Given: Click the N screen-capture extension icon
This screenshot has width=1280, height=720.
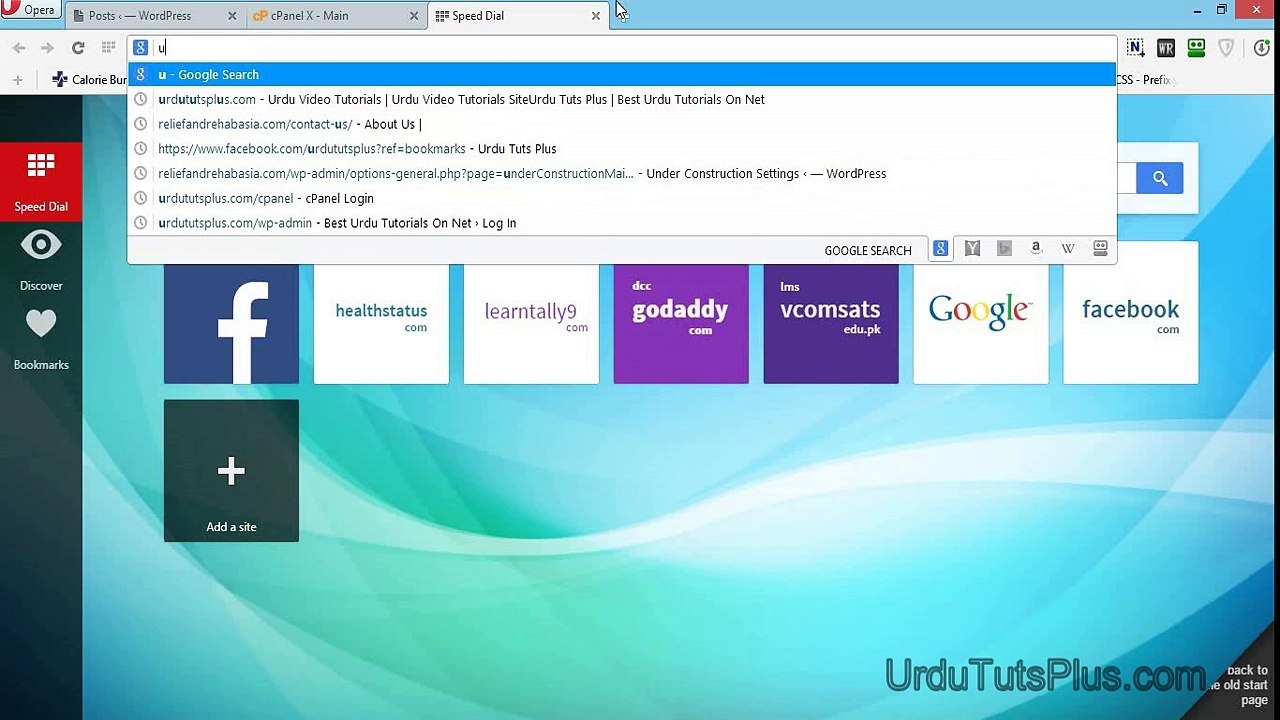Looking at the screenshot, I should [x=1135, y=47].
